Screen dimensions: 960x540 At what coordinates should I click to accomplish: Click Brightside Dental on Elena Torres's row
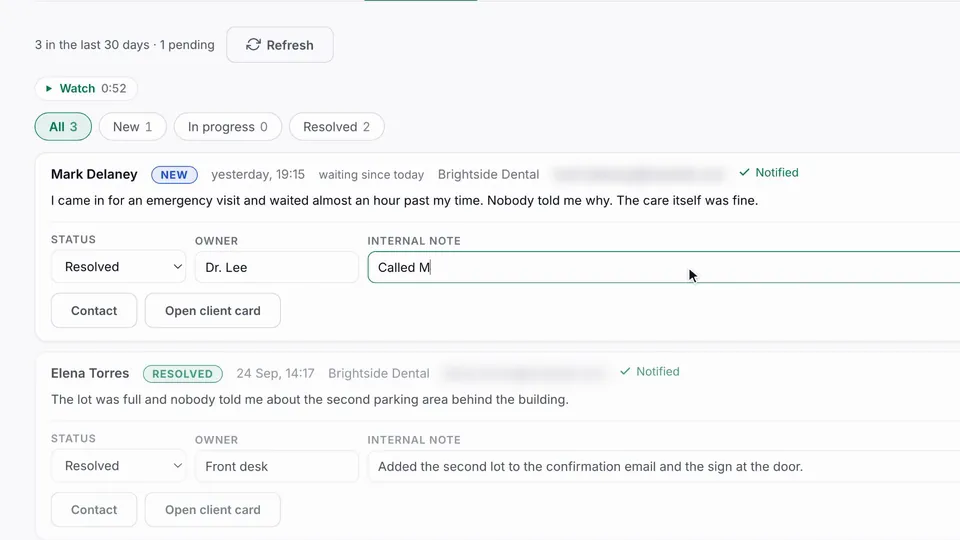click(379, 373)
